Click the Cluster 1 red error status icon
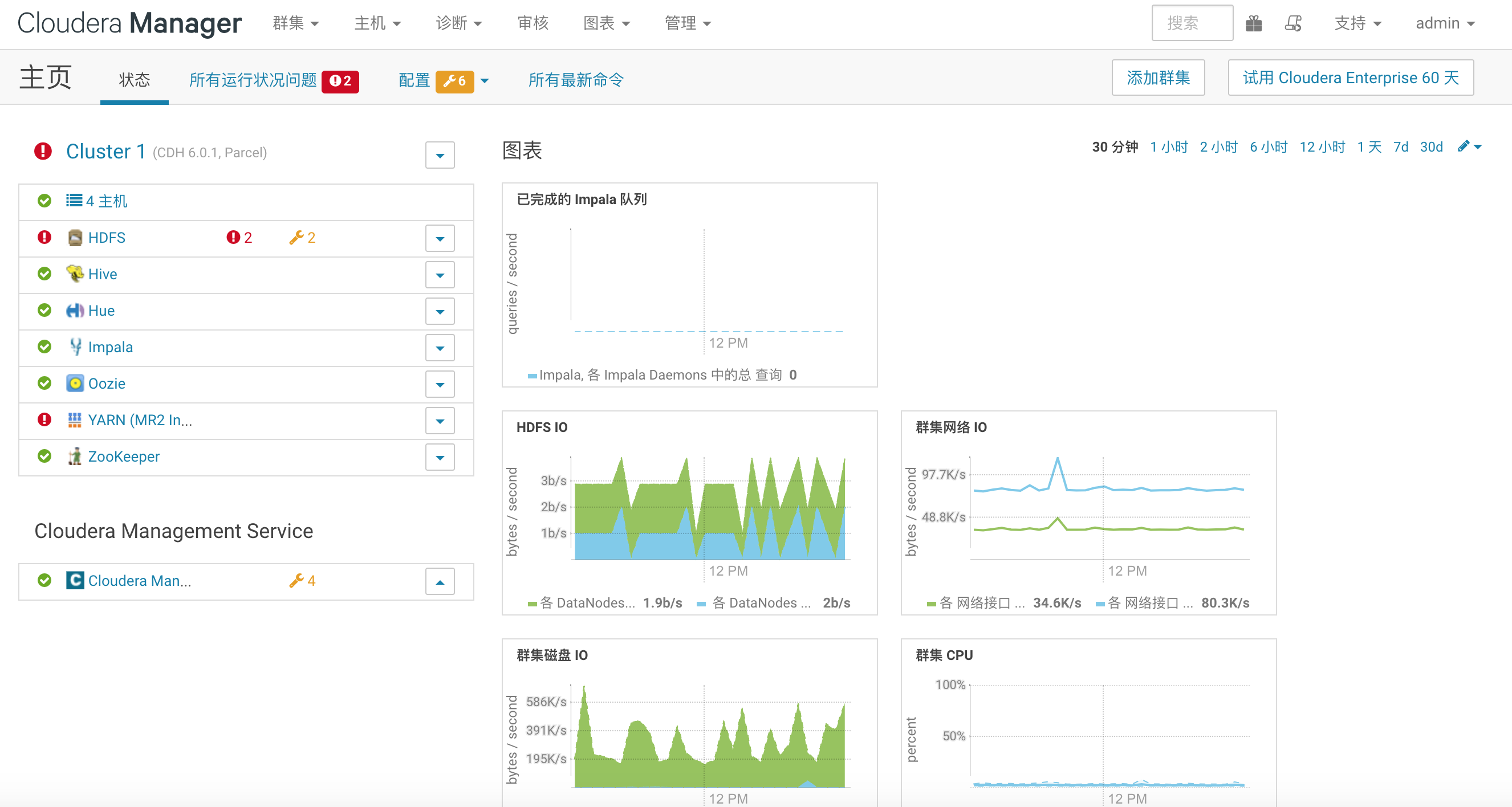 coord(43,152)
